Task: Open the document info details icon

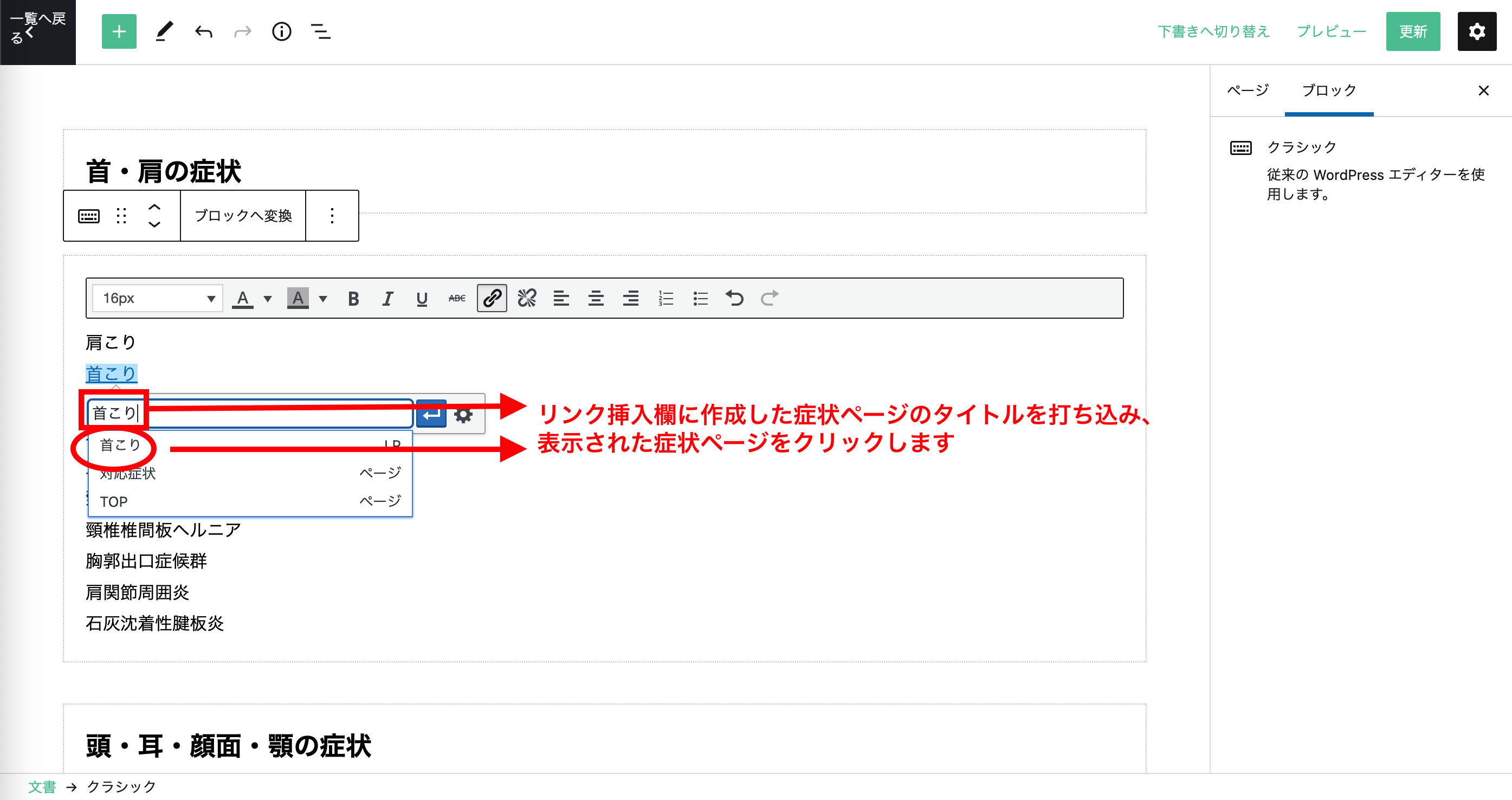Action: (281, 31)
